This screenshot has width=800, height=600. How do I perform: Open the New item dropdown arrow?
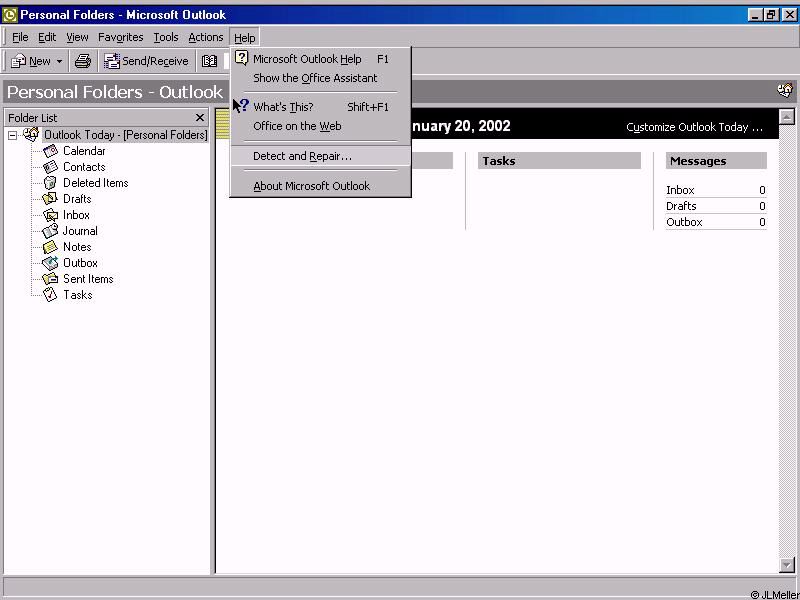[x=59, y=61]
